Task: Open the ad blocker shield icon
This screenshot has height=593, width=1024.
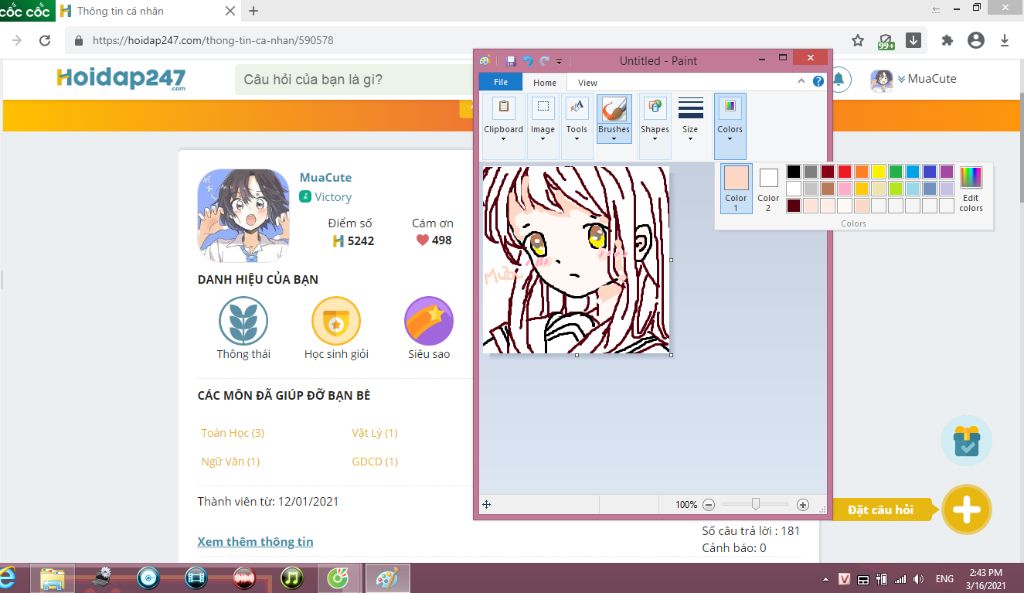Action: click(x=886, y=41)
